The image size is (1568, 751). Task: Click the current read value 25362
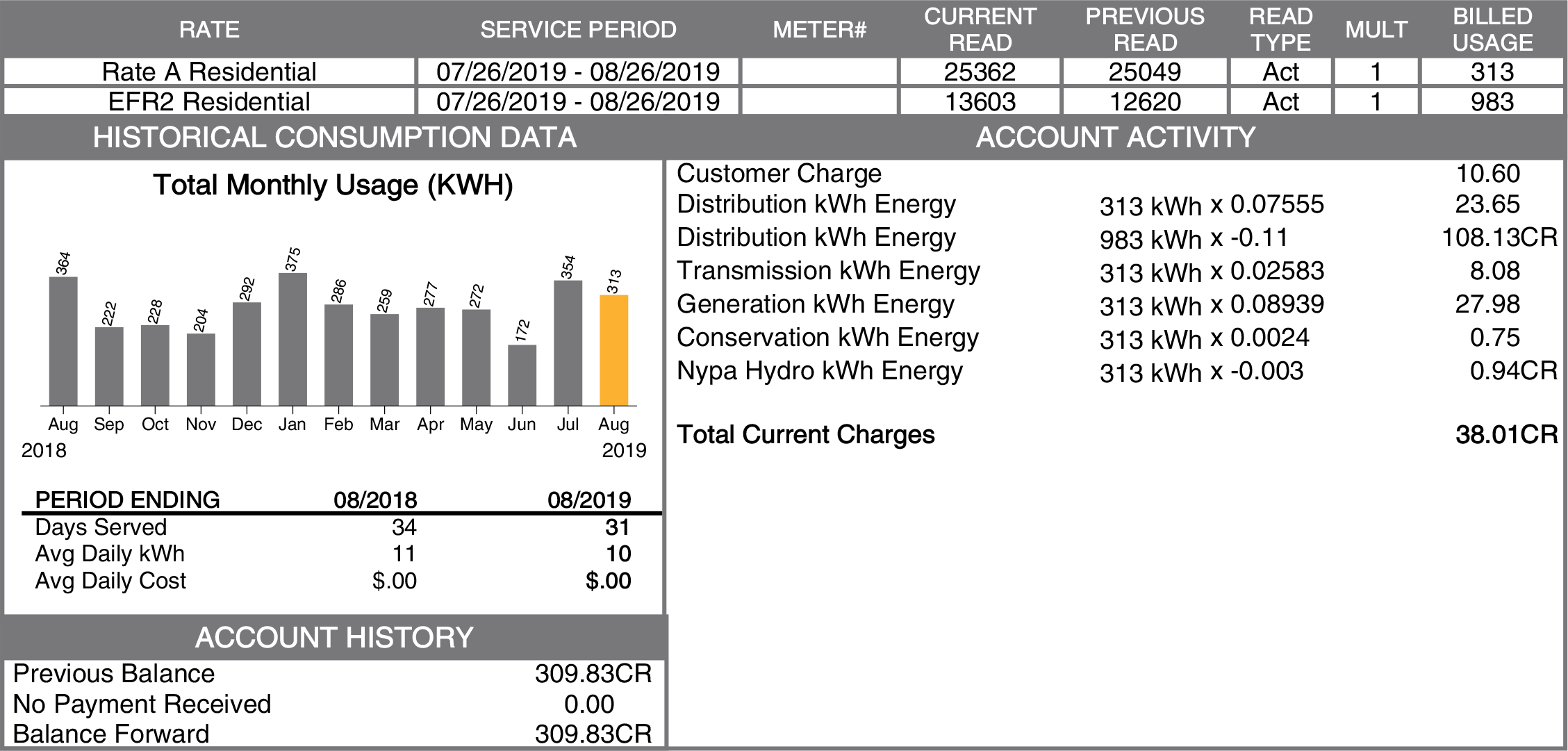(980, 72)
